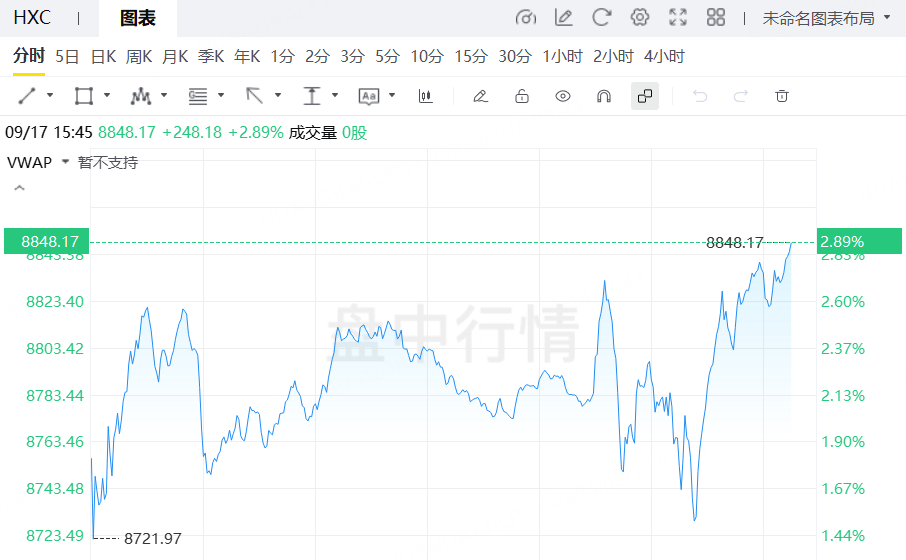Click the magnet snap icon
906x560 pixels.
coord(604,96)
